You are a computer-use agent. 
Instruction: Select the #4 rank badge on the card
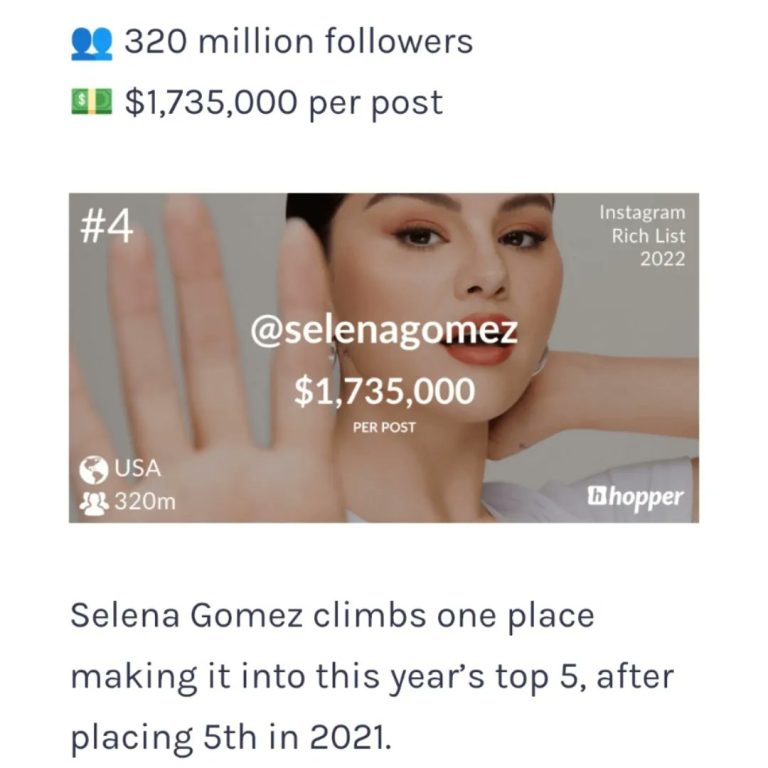[x=106, y=226]
